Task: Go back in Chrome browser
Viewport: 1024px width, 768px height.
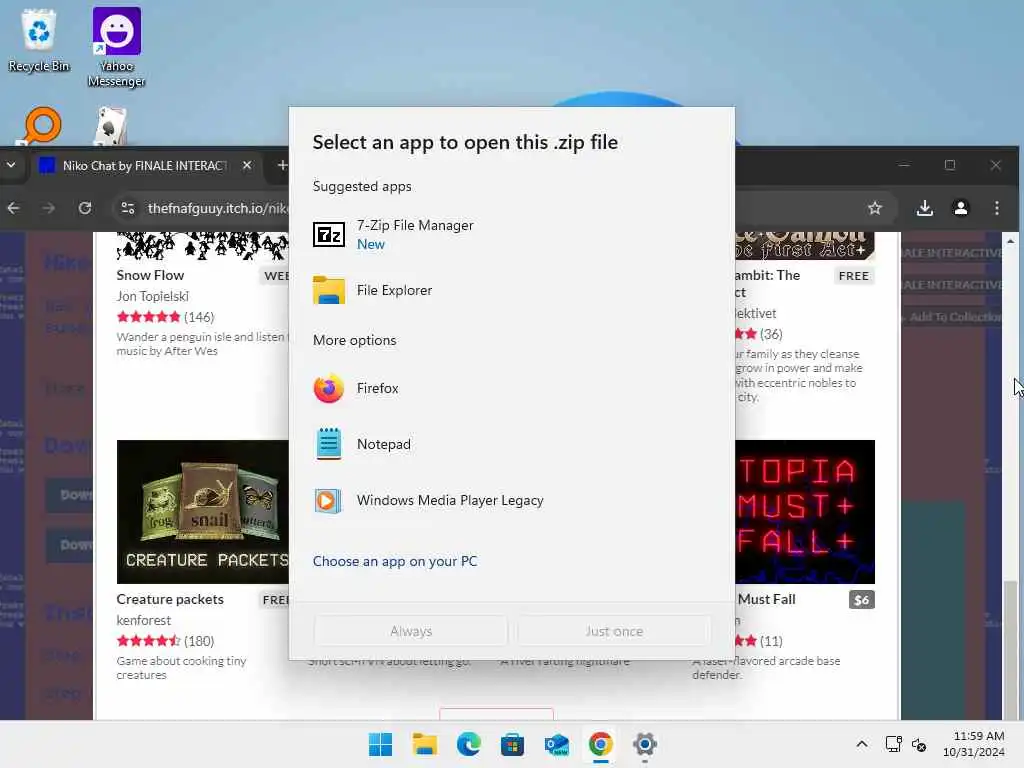Action: point(14,208)
